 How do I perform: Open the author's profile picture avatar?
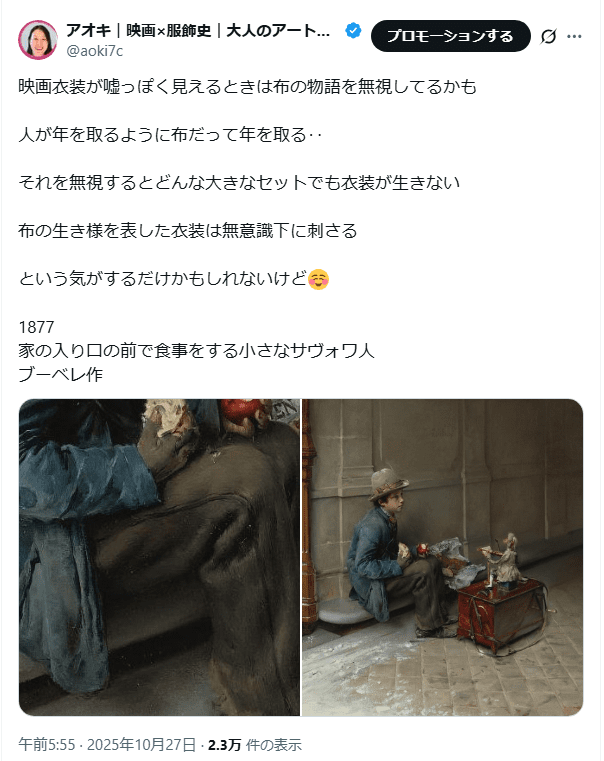pos(37,40)
